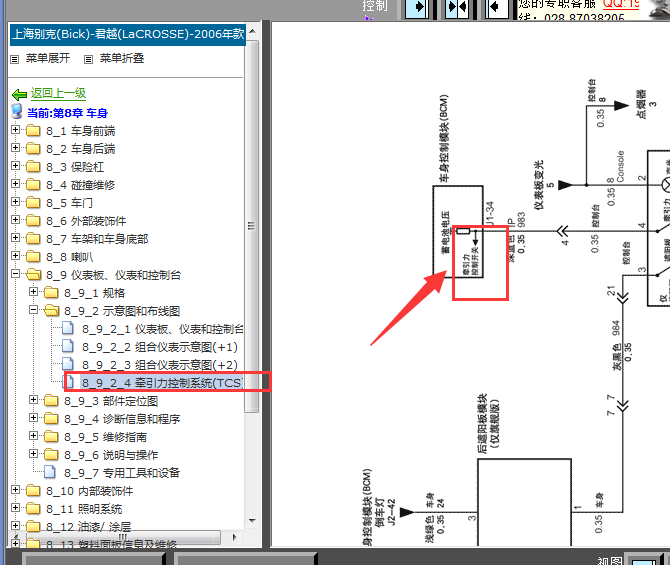Screen dimensions: 670x565
Task: Expand the 8_5 车门 node
Action: click(15, 201)
